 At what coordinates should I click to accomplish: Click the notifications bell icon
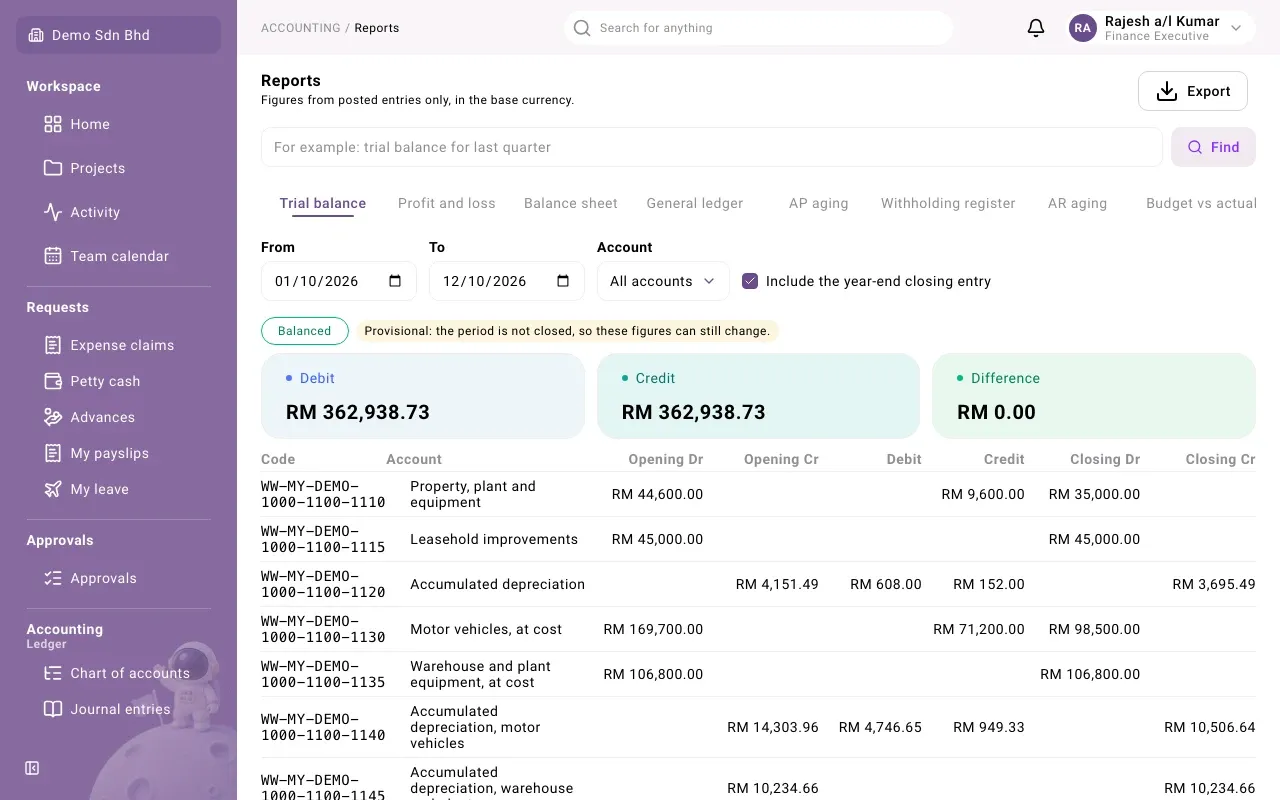tap(1036, 28)
